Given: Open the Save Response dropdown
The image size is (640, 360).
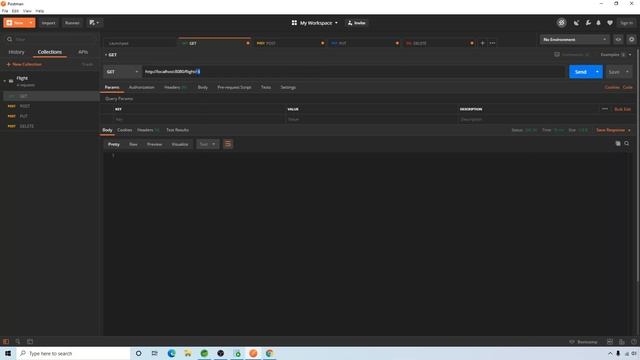Looking at the screenshot, I should 613,130.
